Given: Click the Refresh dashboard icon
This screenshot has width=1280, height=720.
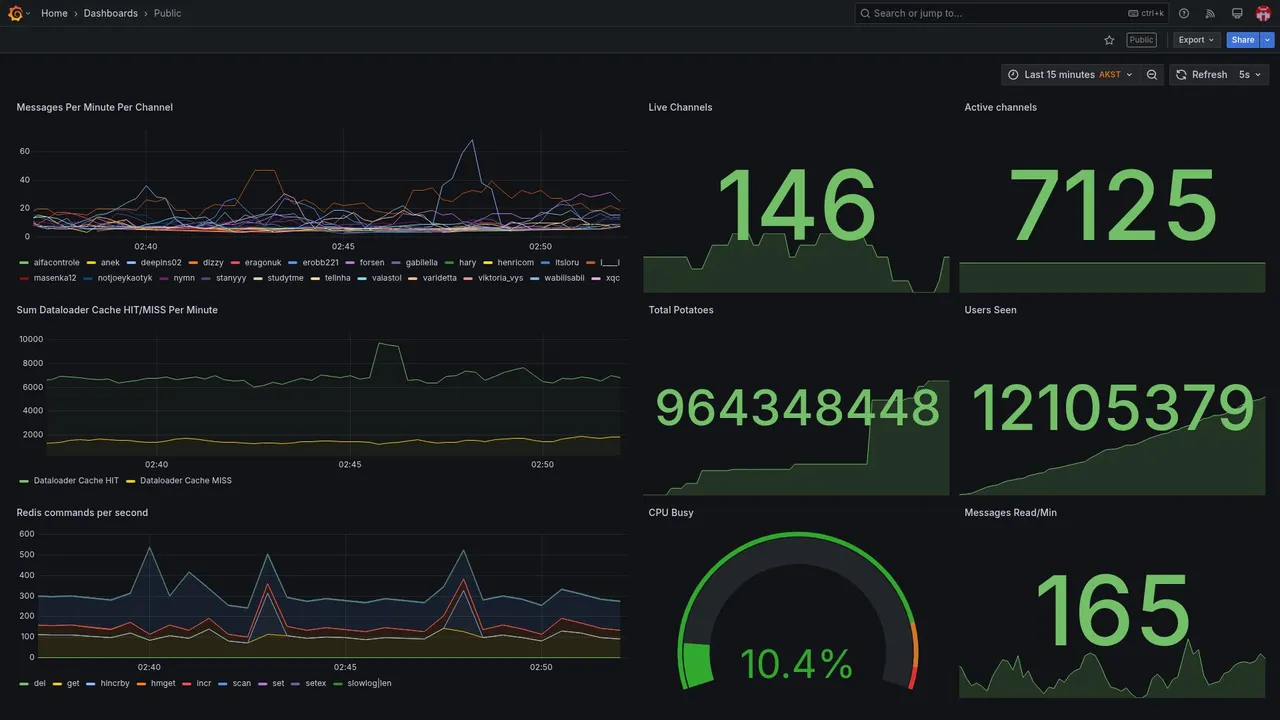Looking at the screenshot, I should tap(1181, 75).
